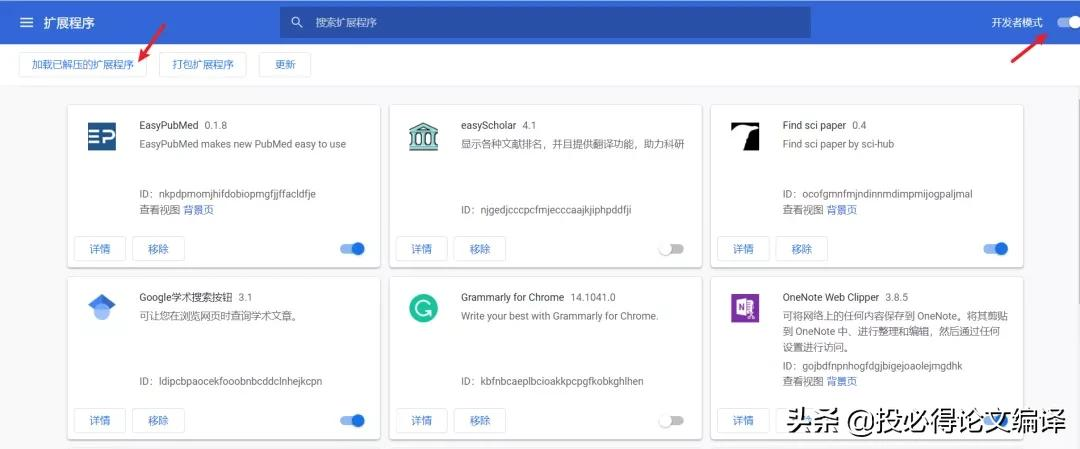Open 背景页 link for Find sci paper

(842, 210)
